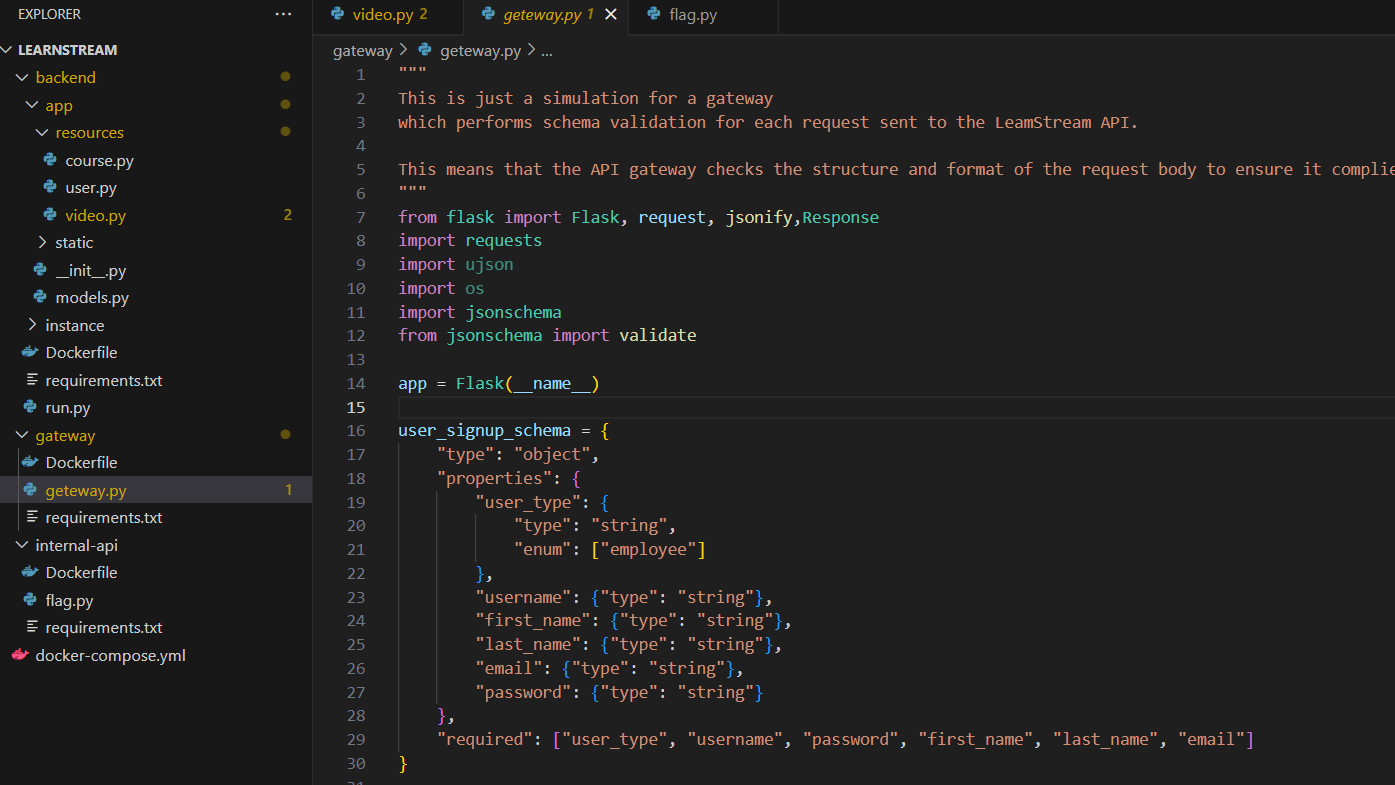Open the backend Dockerfile
1395x785 pixels.
tap(81, 352)
